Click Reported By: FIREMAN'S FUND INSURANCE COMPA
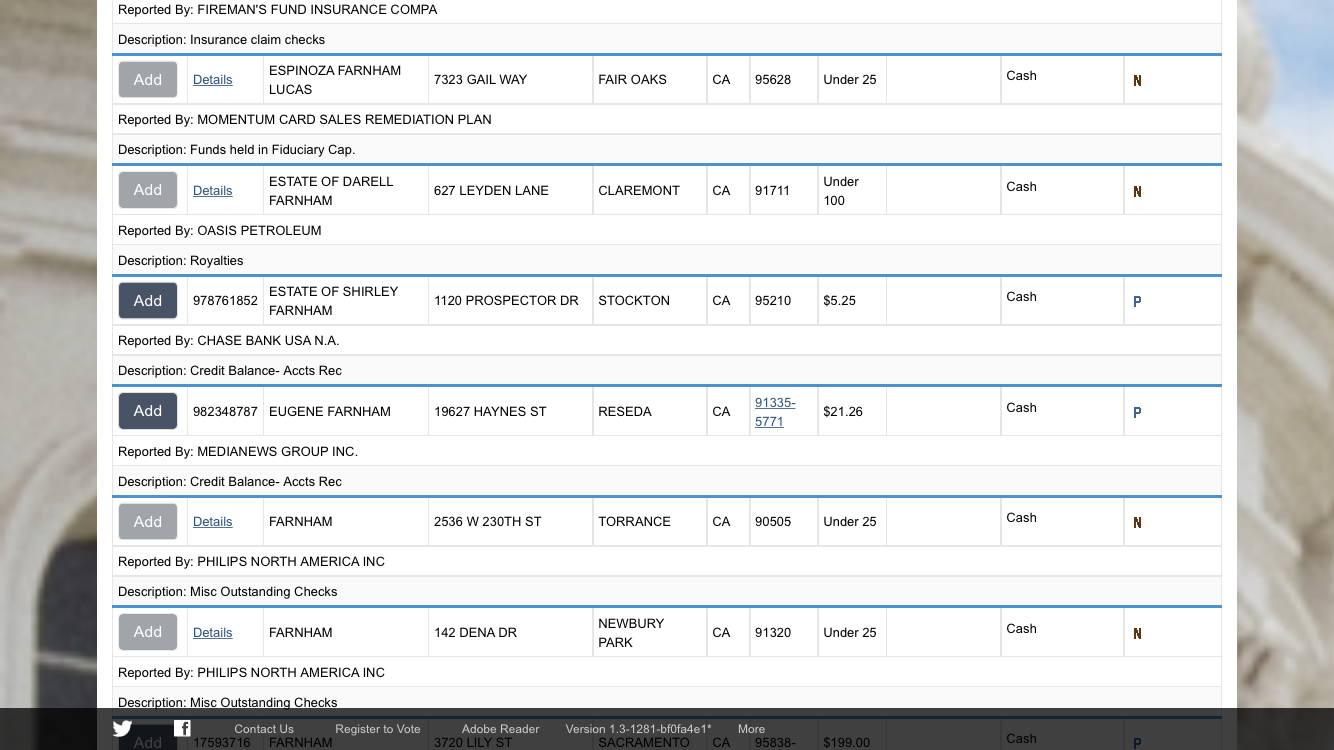This screenshot has width=1334, height=750. pyautogui.click(x=278, y=9)
